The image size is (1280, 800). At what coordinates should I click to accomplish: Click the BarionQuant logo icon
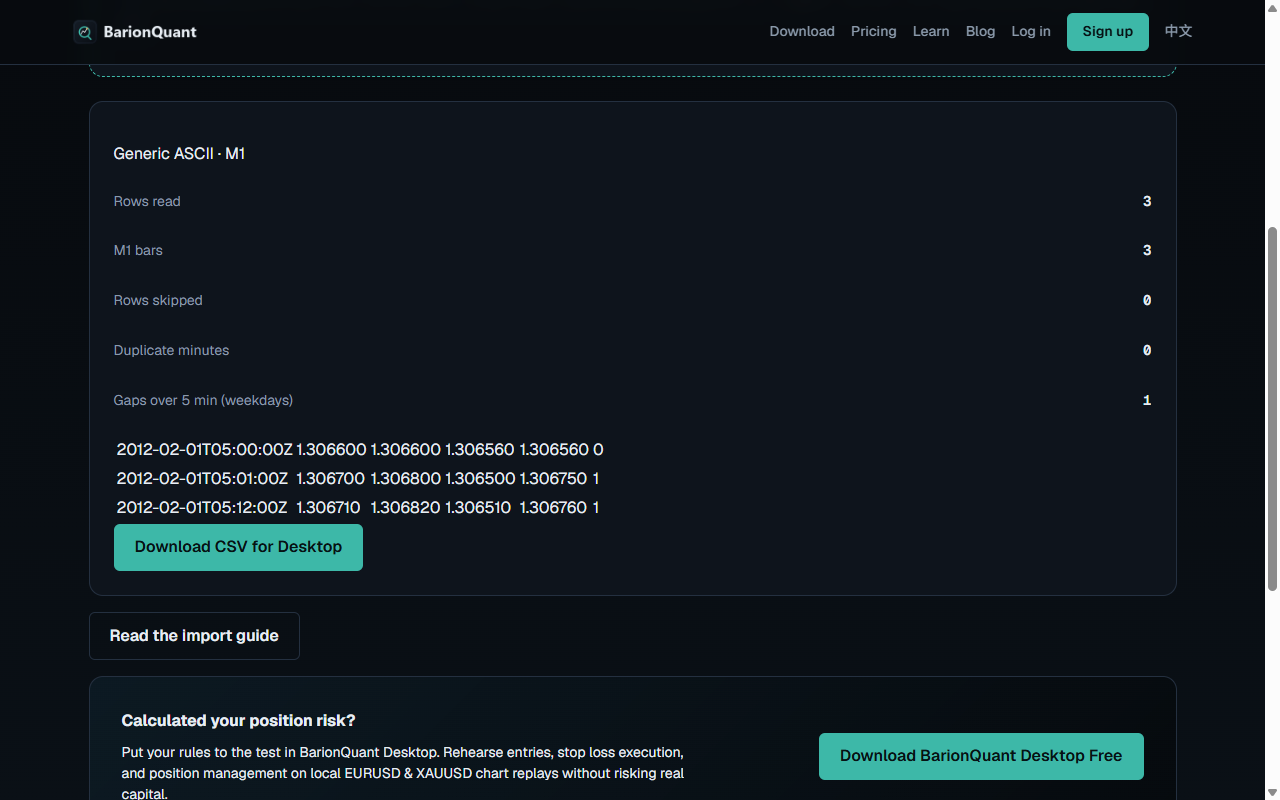(x=85, y=32)
